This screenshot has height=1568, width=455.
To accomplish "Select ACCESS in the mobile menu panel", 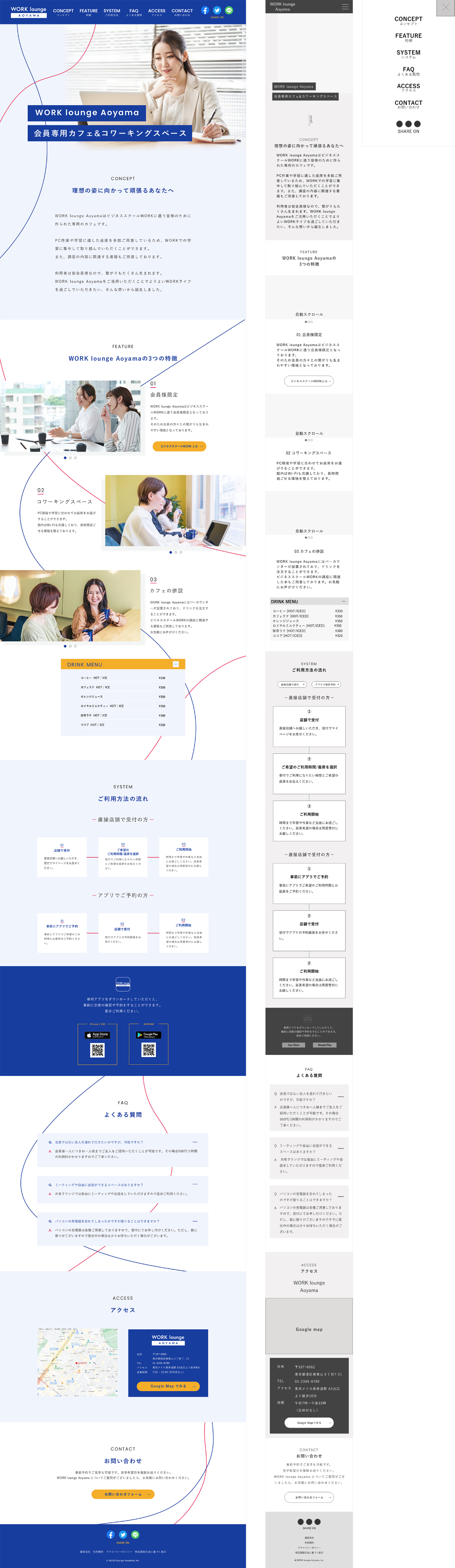I will tap(408, 87).
